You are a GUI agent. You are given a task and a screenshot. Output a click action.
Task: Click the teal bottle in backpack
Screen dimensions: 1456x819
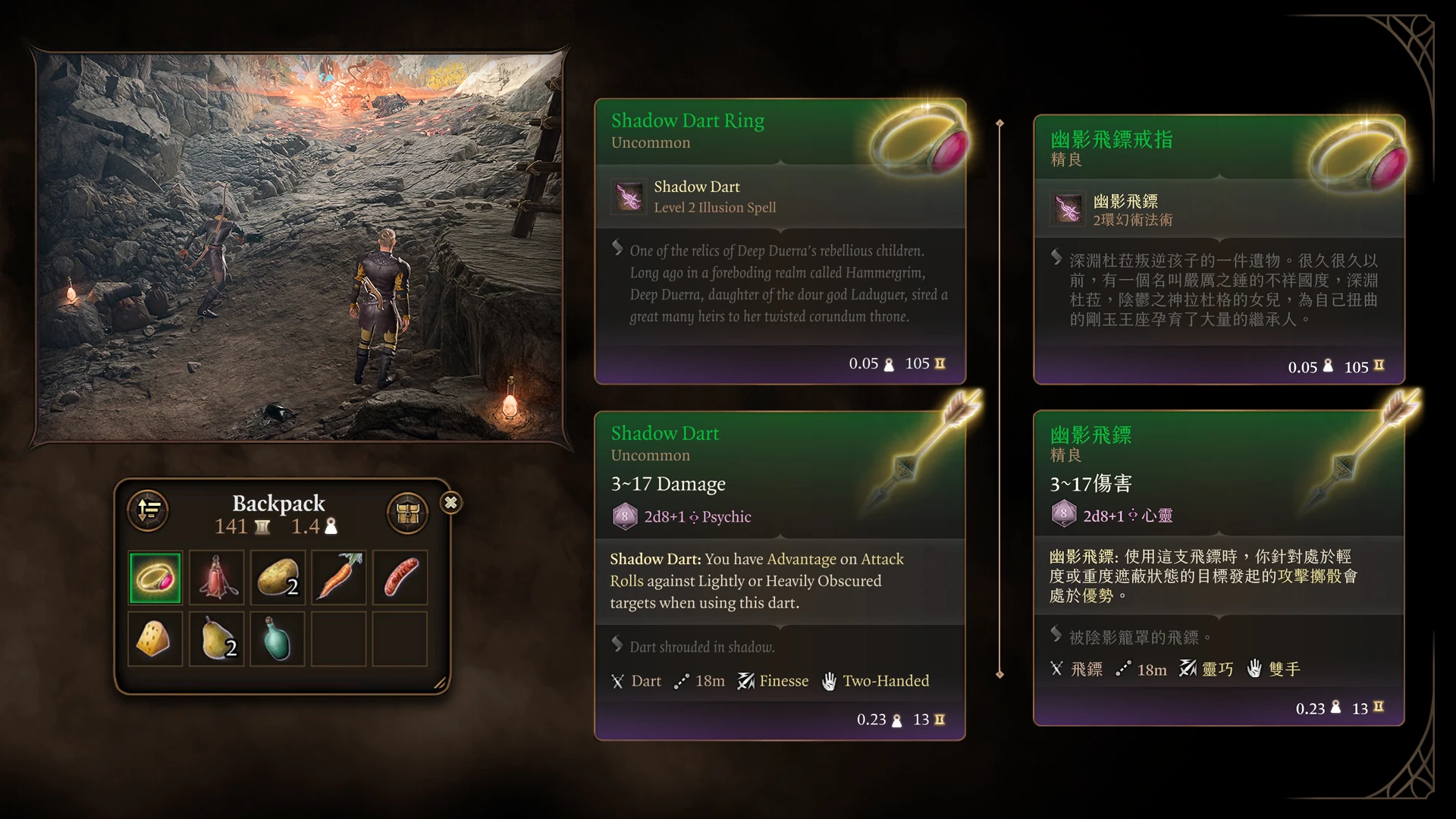click(x=278, y=639)
